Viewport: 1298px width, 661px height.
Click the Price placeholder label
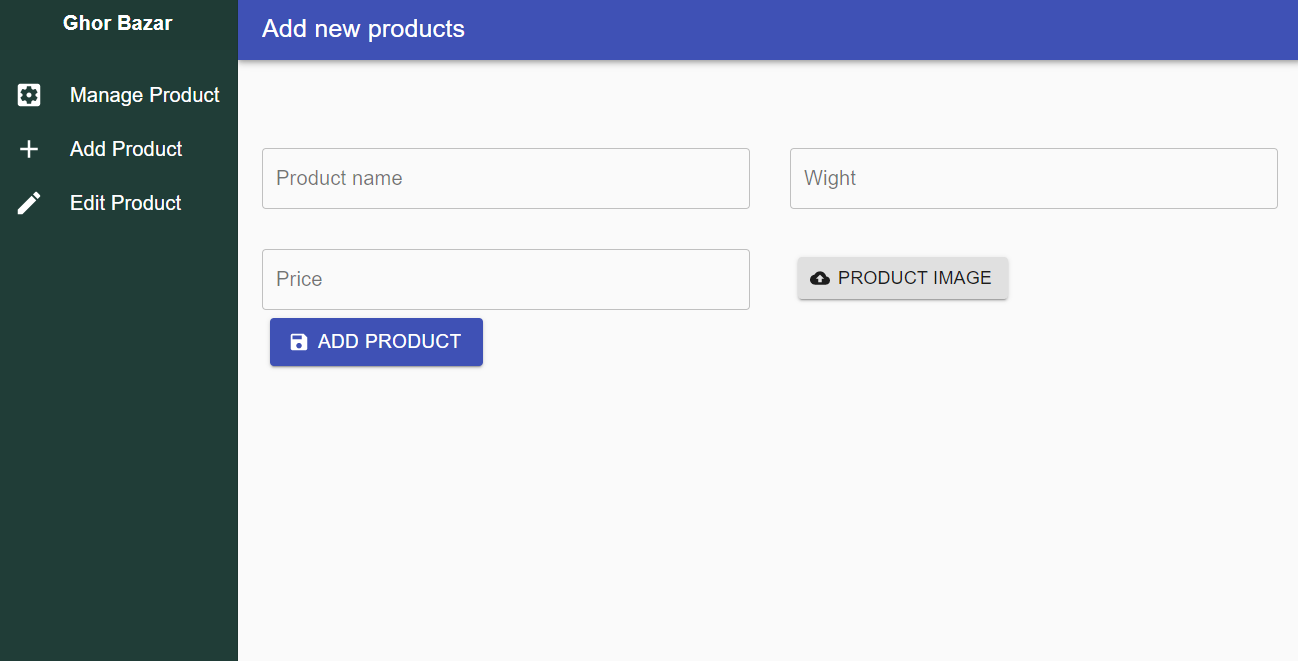pyautogui.click(x=299, y=279)
